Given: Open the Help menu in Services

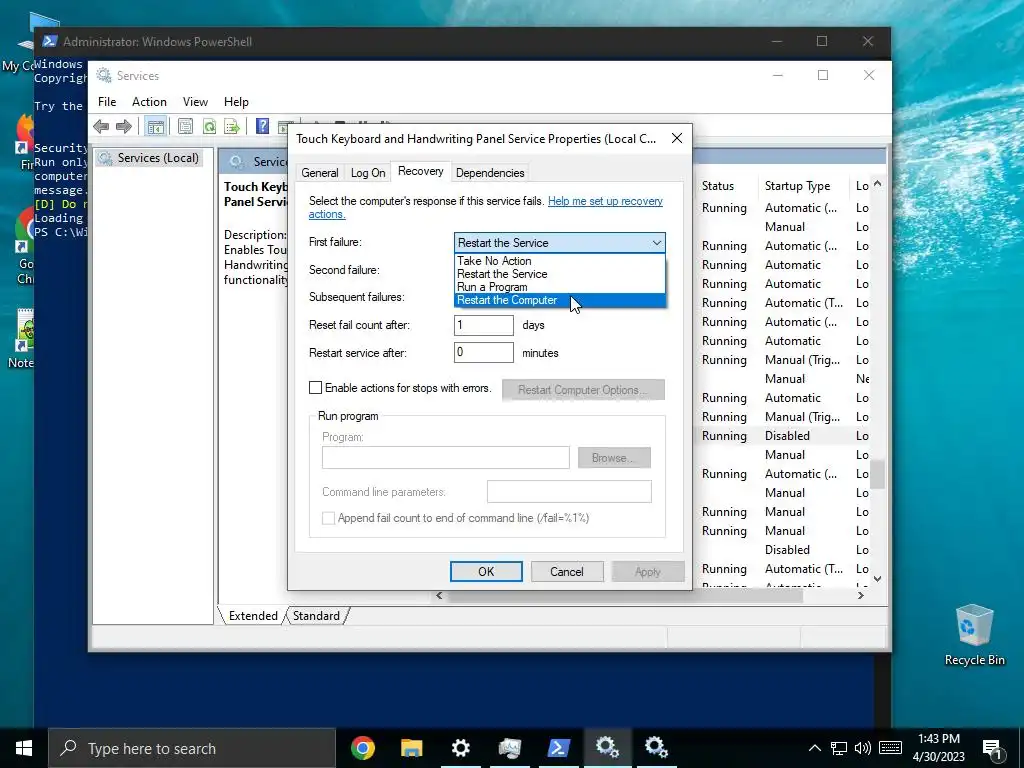Looking at the screenshot, I should point(236,102).
